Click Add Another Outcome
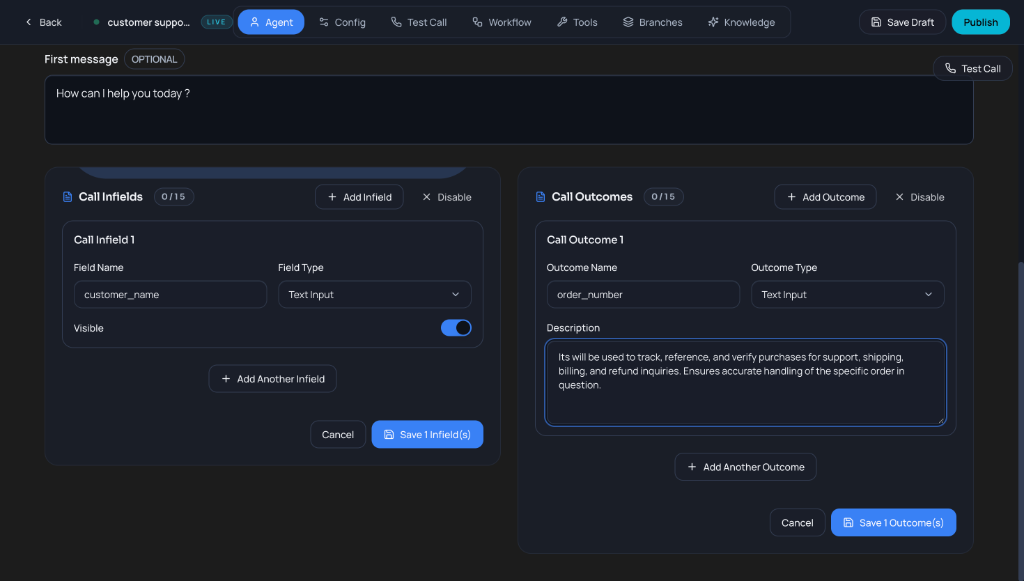 point(745,466)
